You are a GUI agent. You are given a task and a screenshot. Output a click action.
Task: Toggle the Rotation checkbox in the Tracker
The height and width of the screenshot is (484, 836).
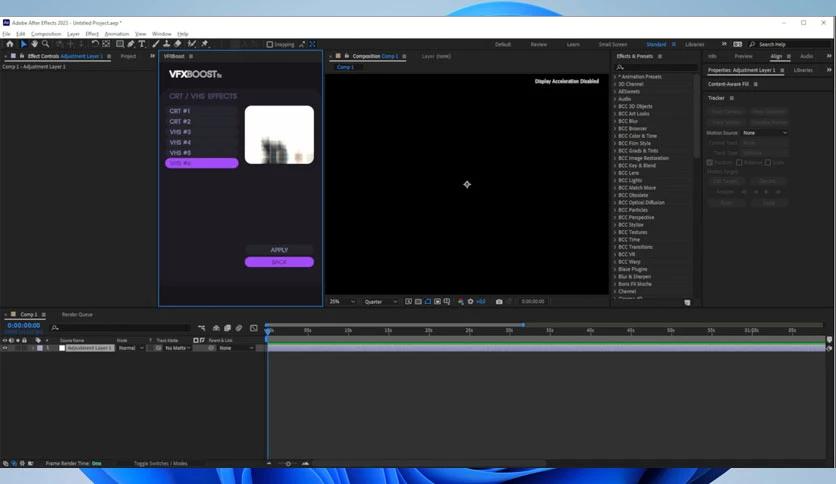pyautogui.click(x=739, y=163)
